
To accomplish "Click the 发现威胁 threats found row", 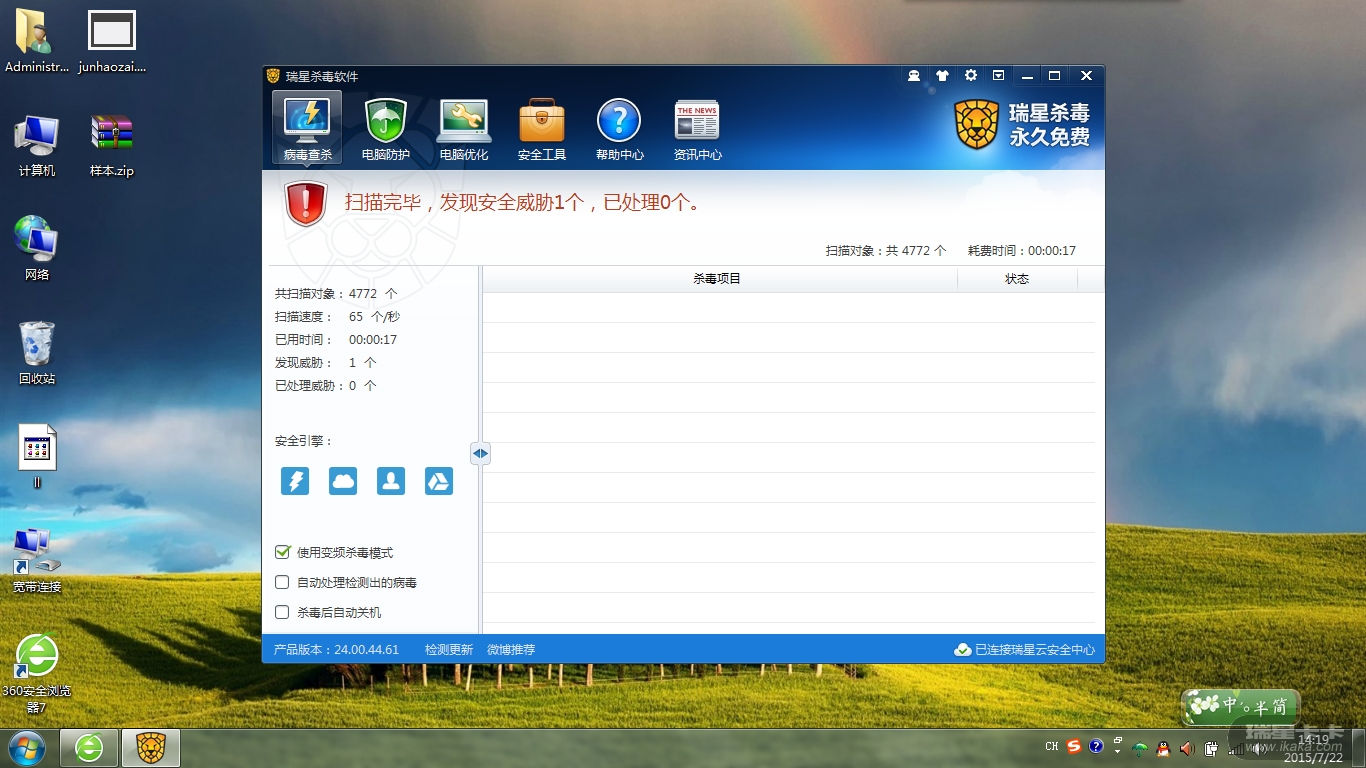I will tap(326, 363).
